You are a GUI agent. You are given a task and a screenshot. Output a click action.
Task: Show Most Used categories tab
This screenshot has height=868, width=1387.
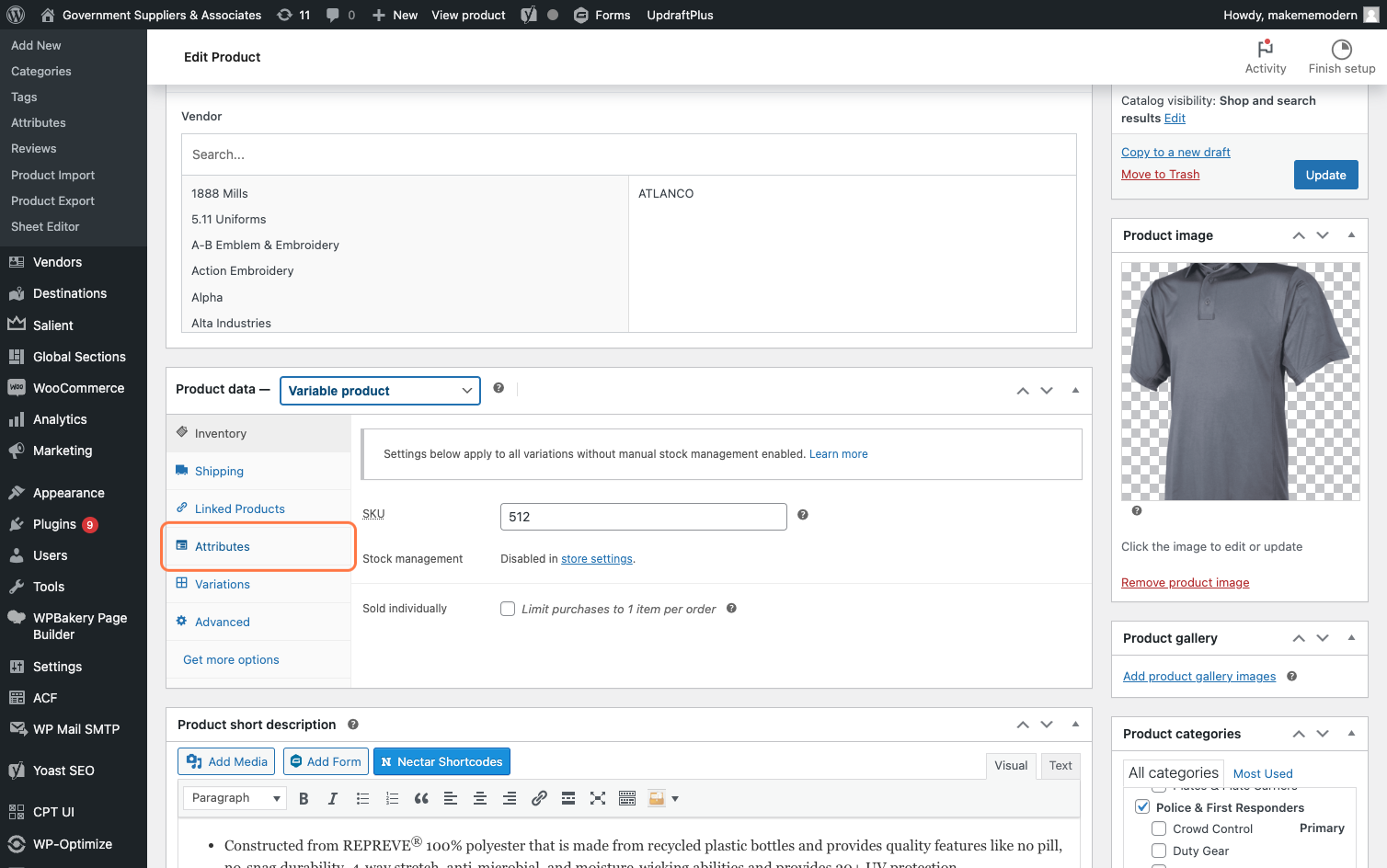pyautogui.click(x=1263, y=773)
